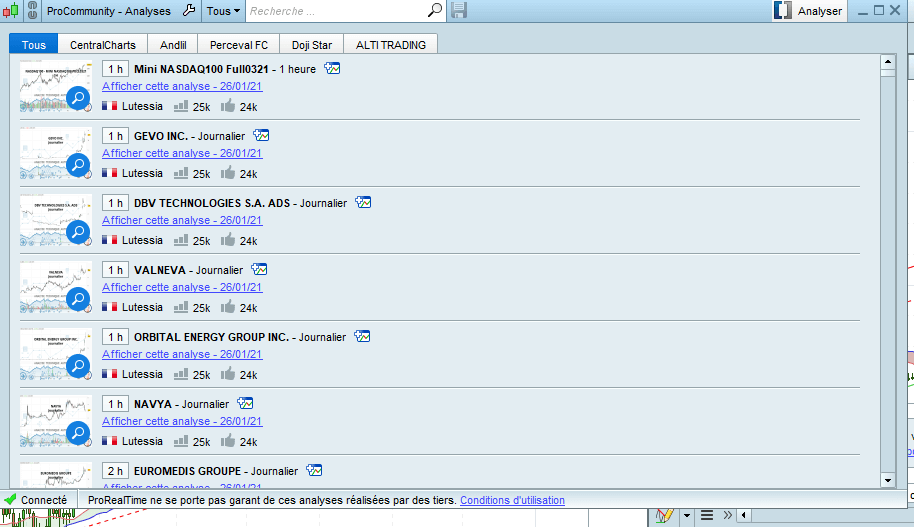Click the '1 h' badge on VALNEVA row
This screenshot has height=528, width=914.
pos(115,270)
